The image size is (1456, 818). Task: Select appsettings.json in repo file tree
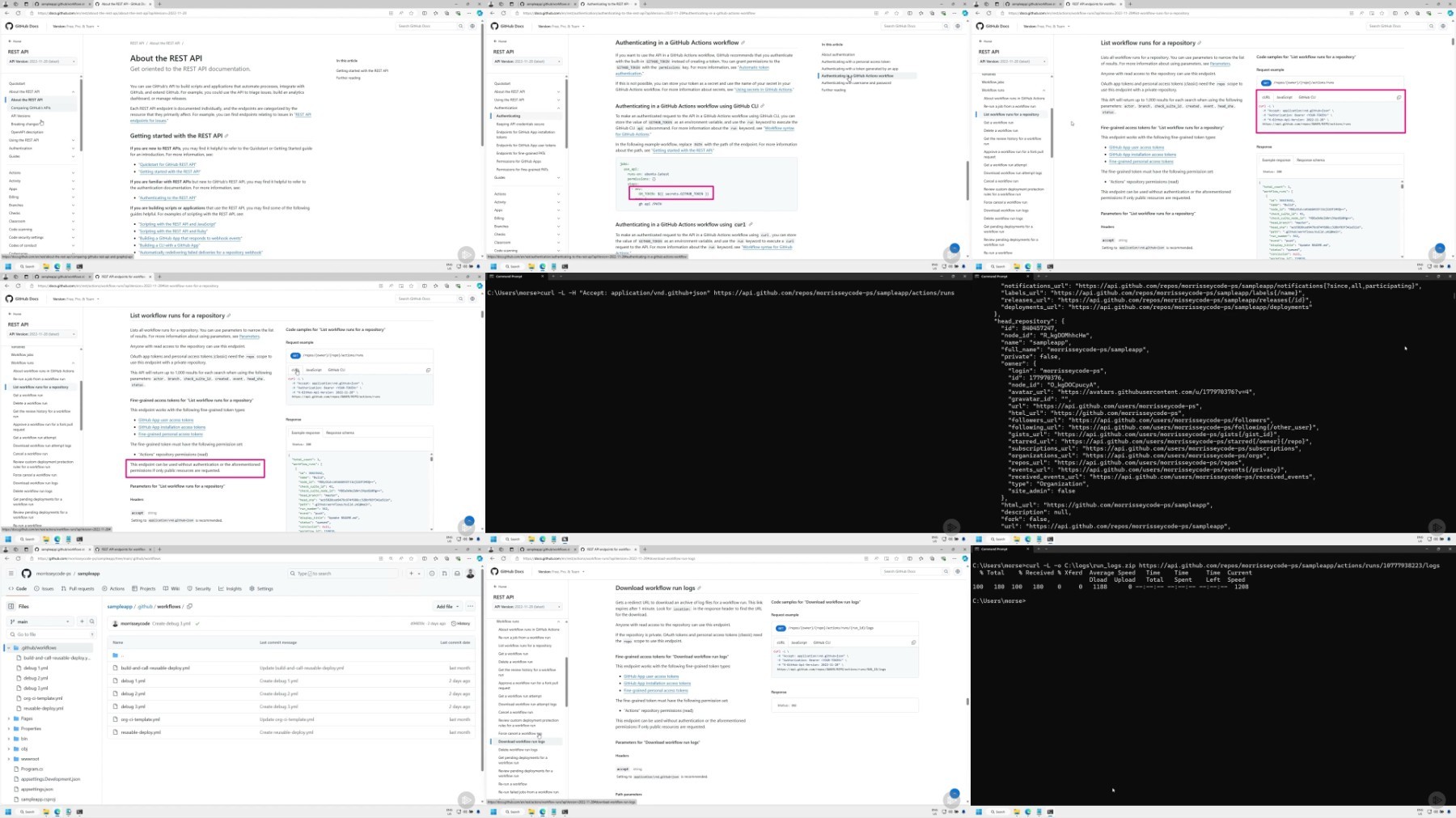coord(37,789)
